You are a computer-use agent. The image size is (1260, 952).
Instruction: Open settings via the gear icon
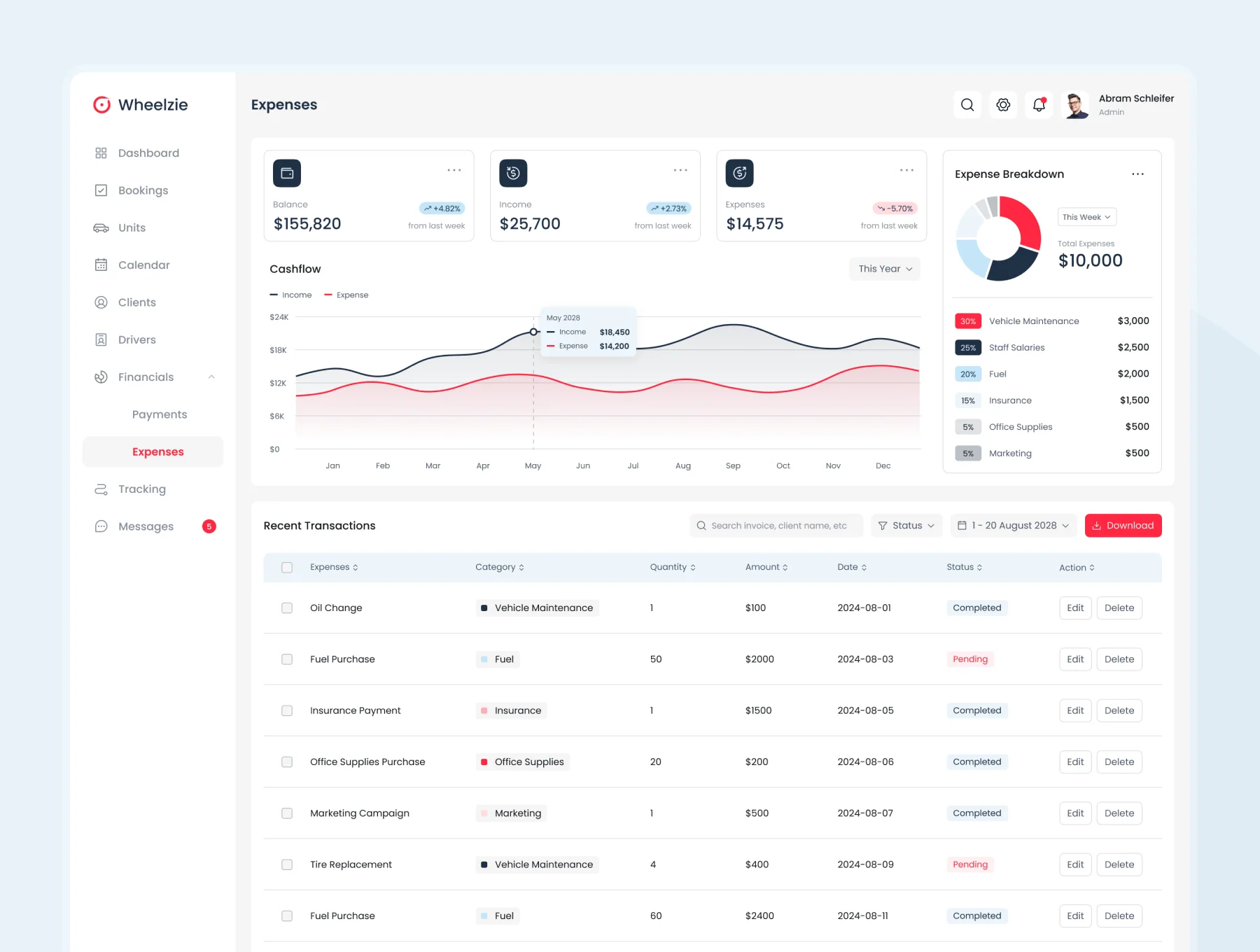tap(1003, 105)
